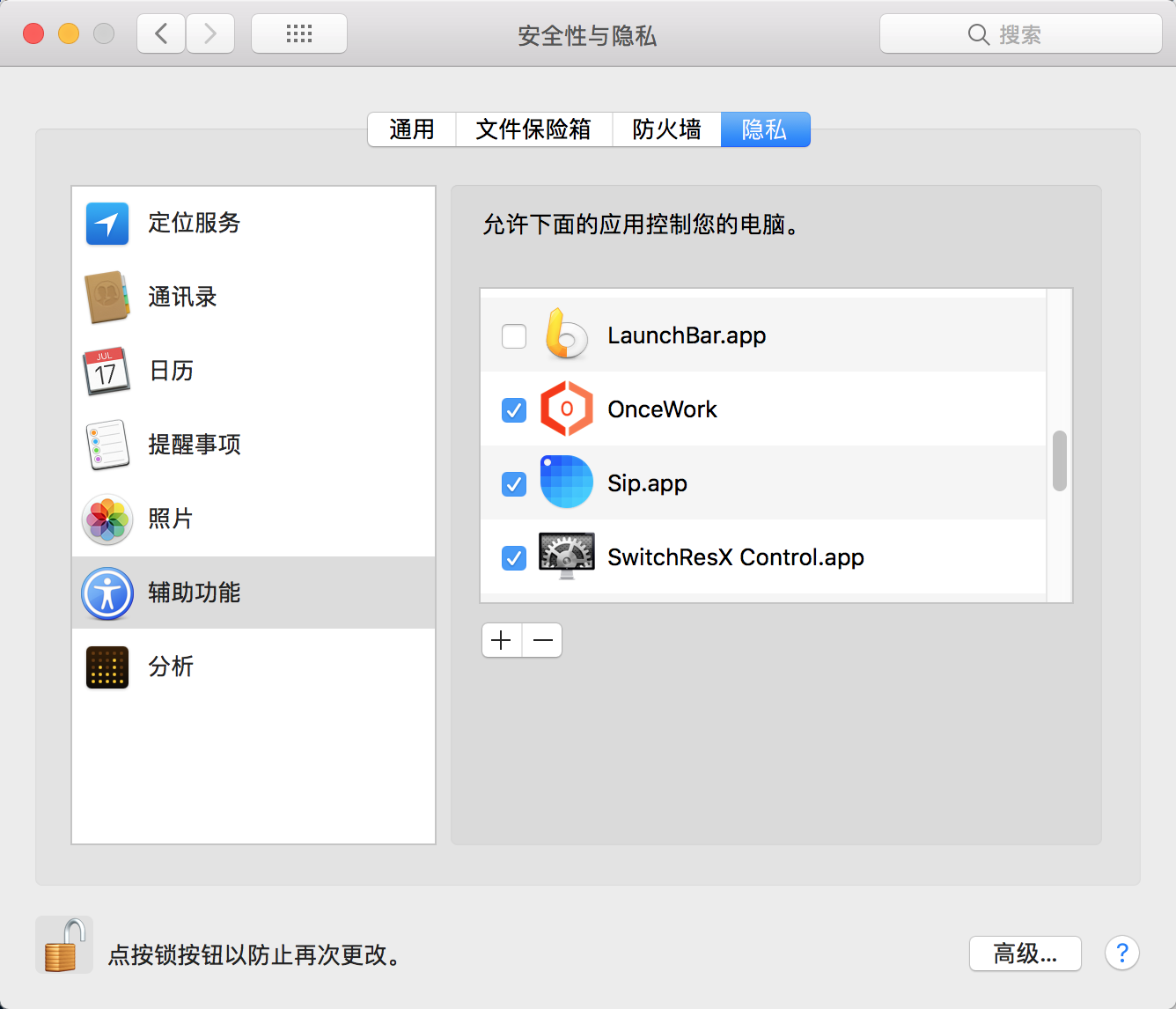Select the Accessibility icon in sidebar
Viewport: 1176px width, 1009px height.
tap(107, 593)
